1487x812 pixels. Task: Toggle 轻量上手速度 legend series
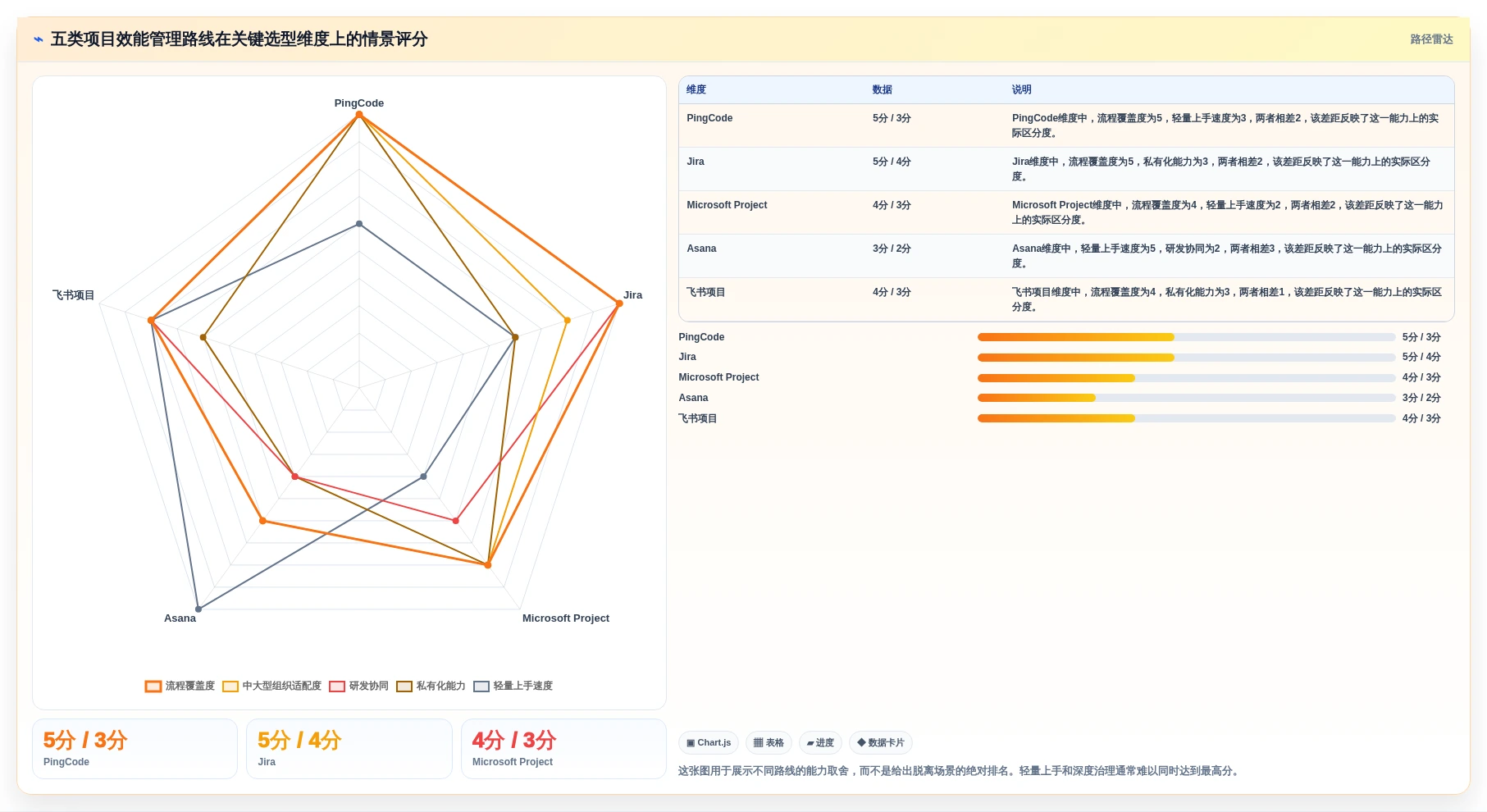513,686
